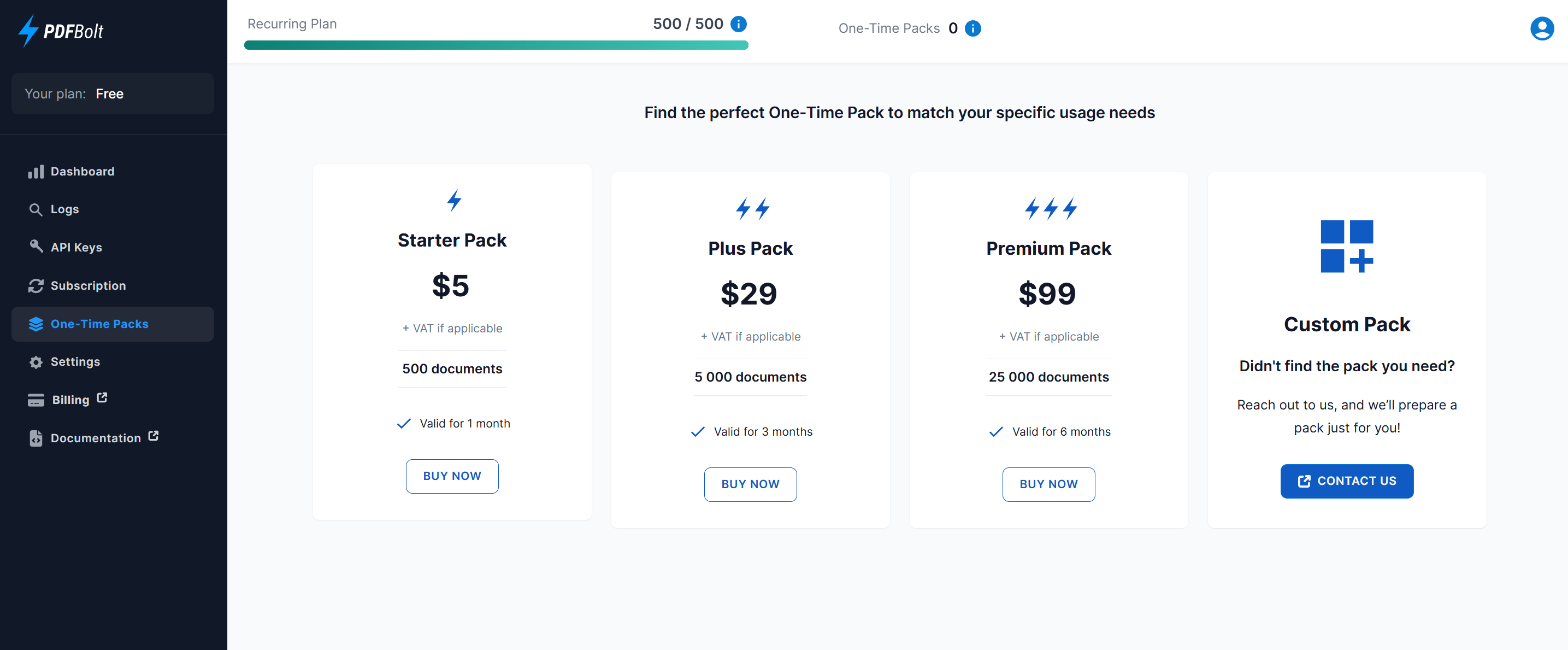
Task: Open the Settings section
Action: [75, 362]
